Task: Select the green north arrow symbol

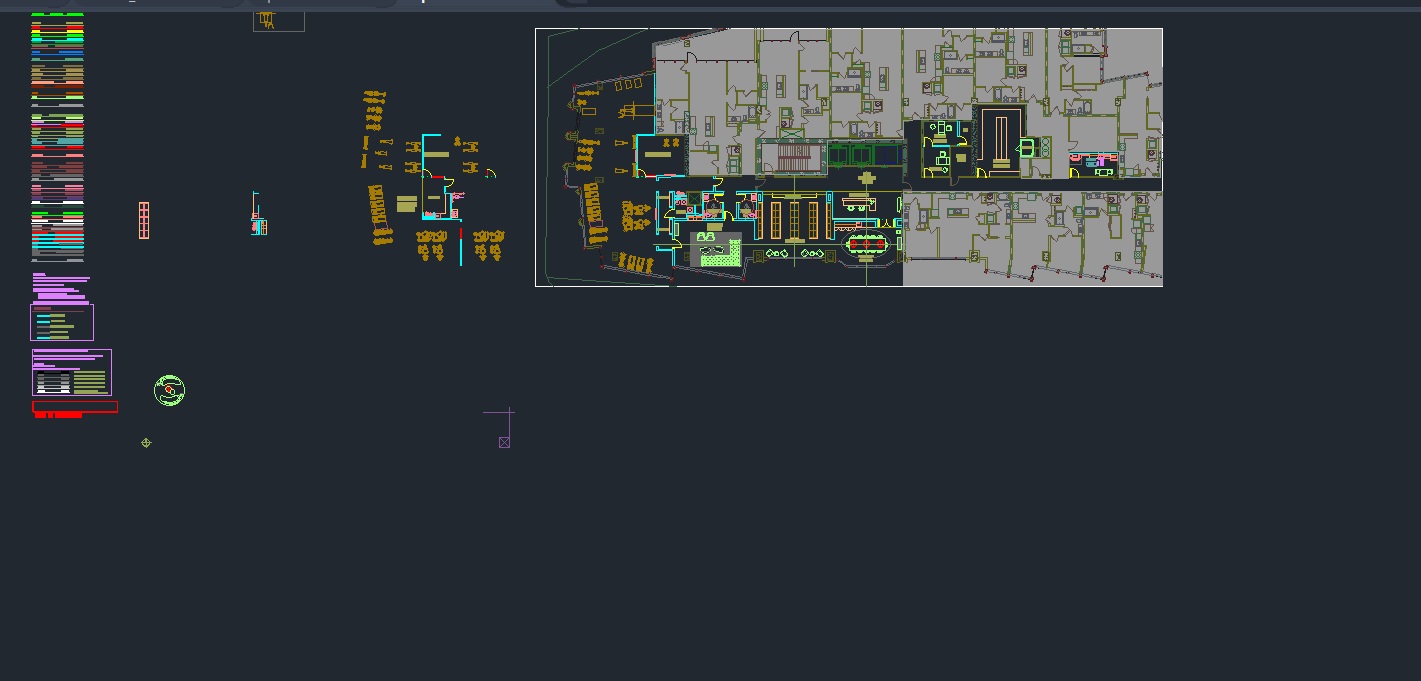Action: click(x=169, y=390)
